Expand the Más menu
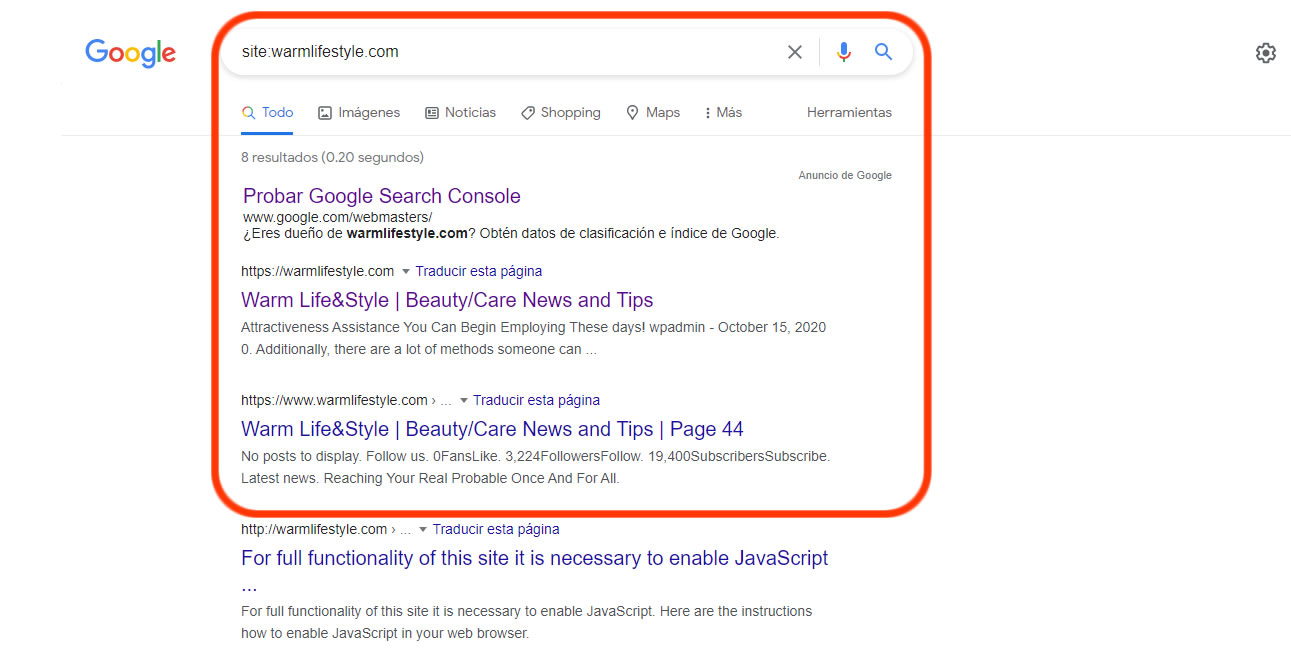Screen dimensions: 1291x658 (x=723, y=113)
